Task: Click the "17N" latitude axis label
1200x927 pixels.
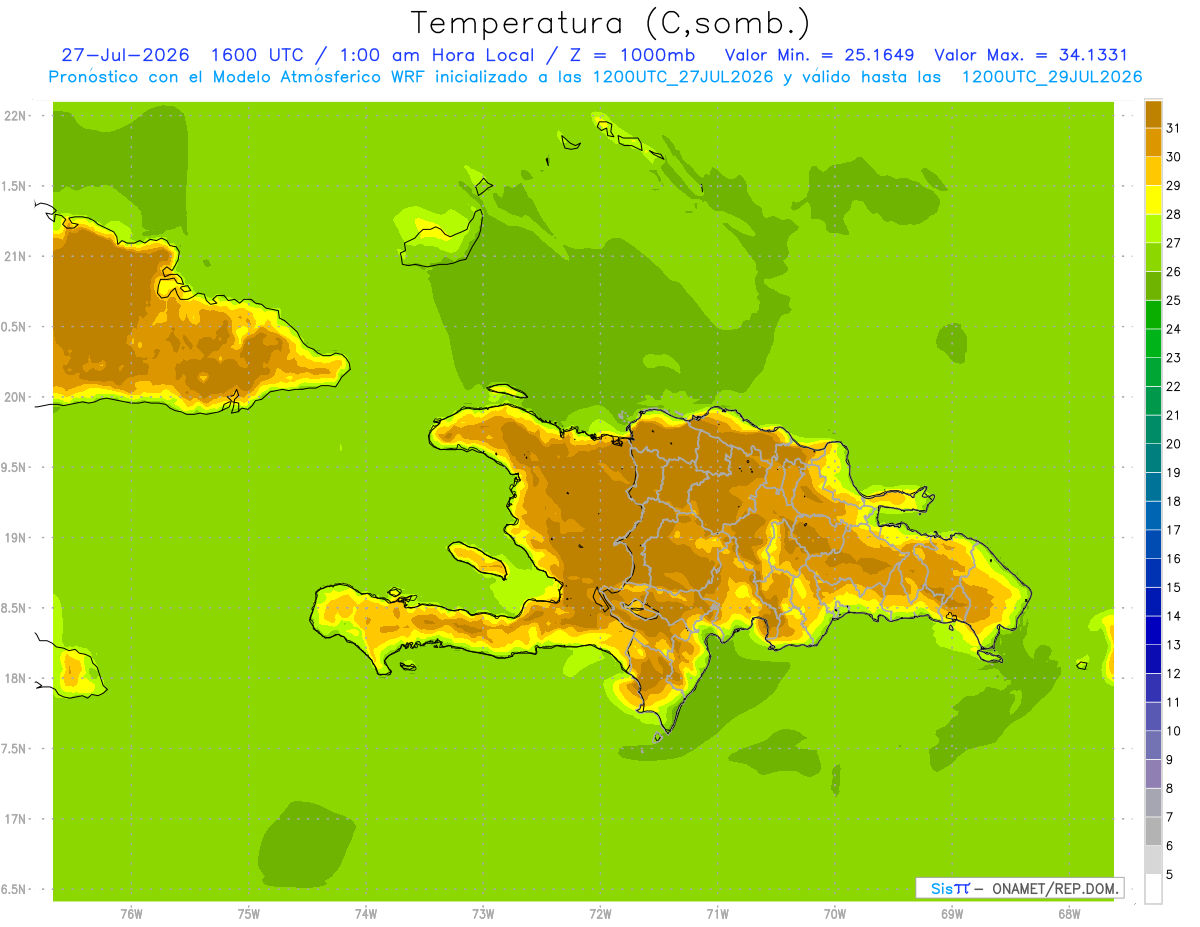Action: tap(16, 819)
